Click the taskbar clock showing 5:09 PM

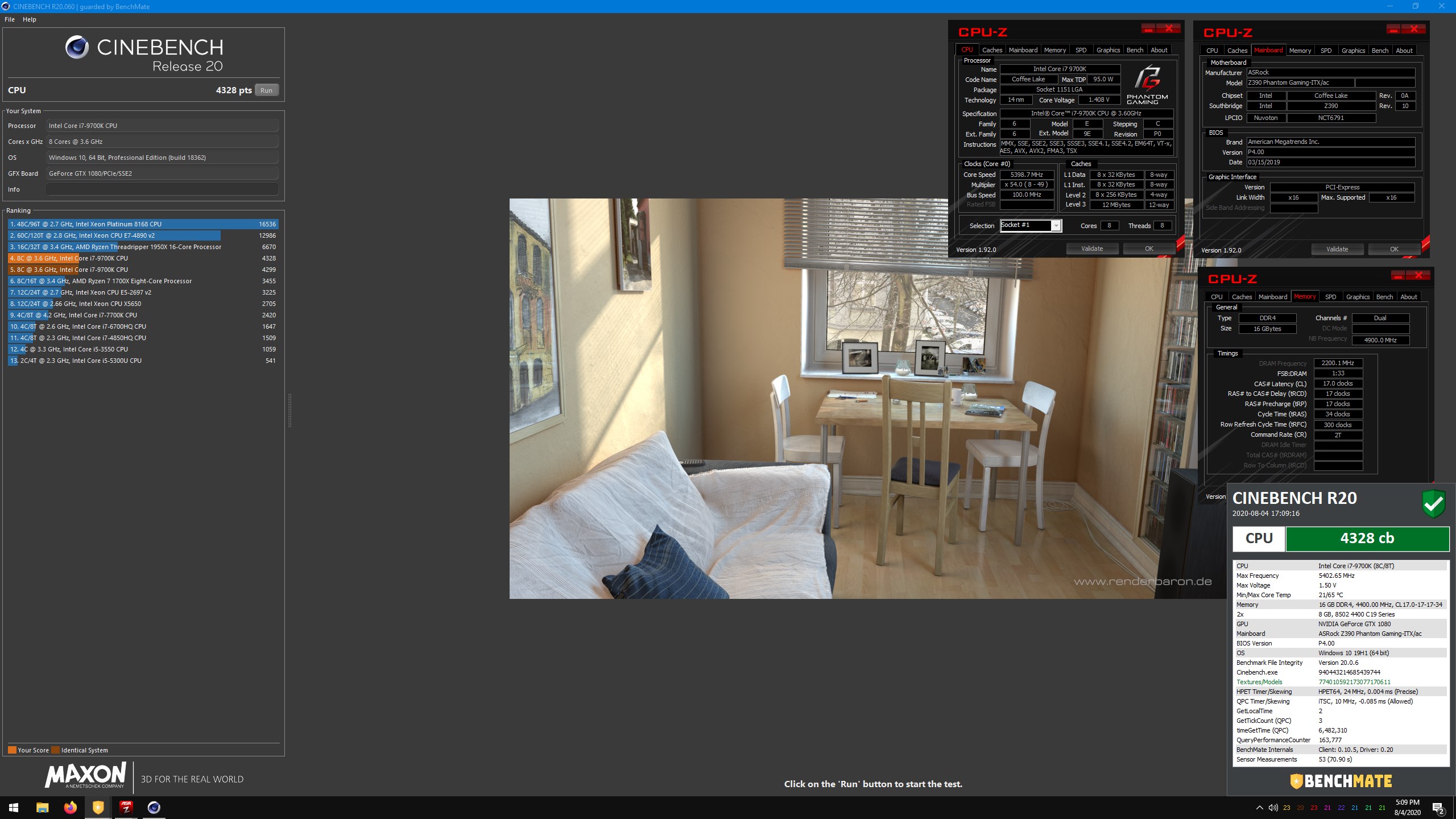coord(1407,808)
